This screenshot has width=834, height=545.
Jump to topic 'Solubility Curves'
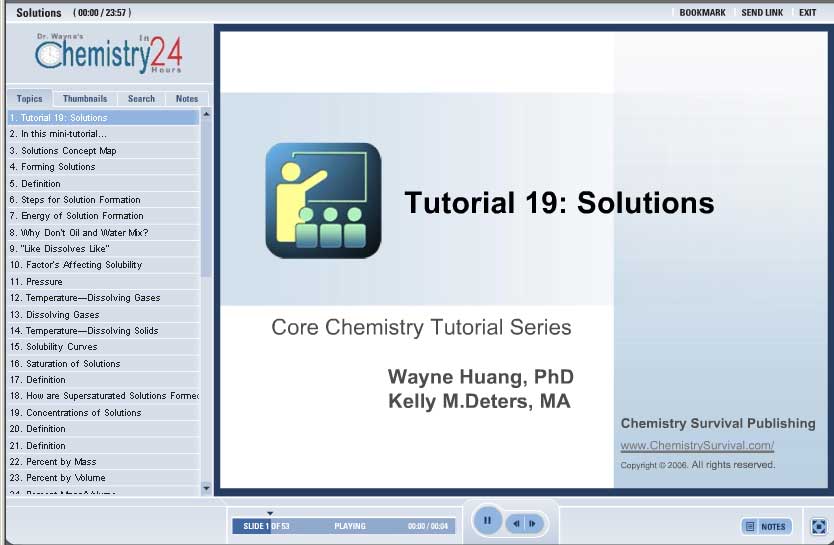[x=61, y=347]
